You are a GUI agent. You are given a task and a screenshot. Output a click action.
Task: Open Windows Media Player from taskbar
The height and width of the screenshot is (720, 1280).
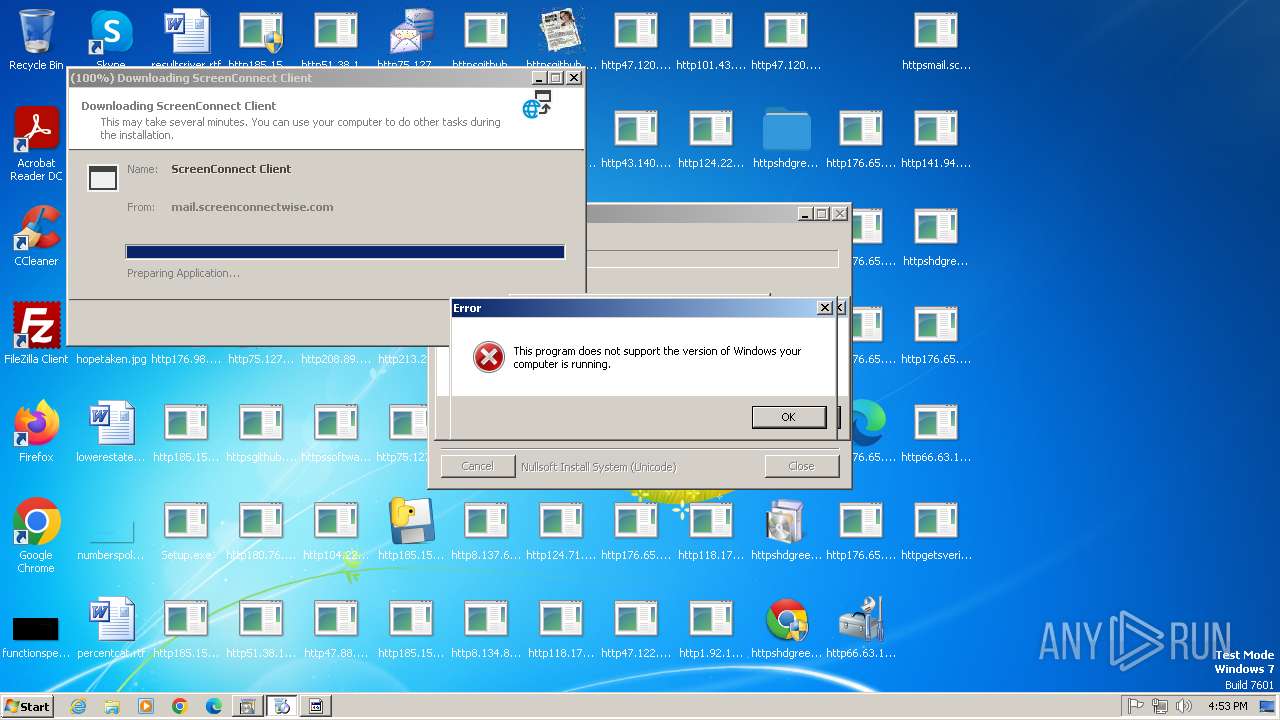[x=146, y=706]
